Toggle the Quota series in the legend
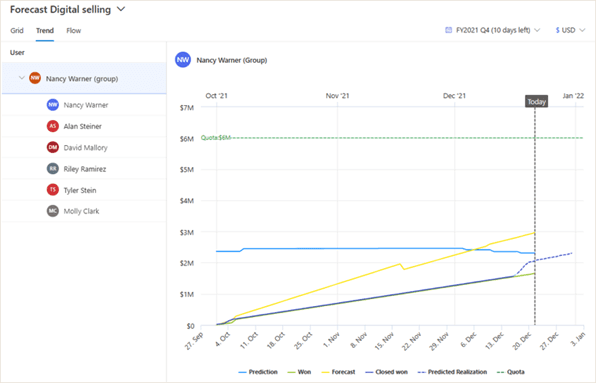The image size is (596, 383). 511,372
